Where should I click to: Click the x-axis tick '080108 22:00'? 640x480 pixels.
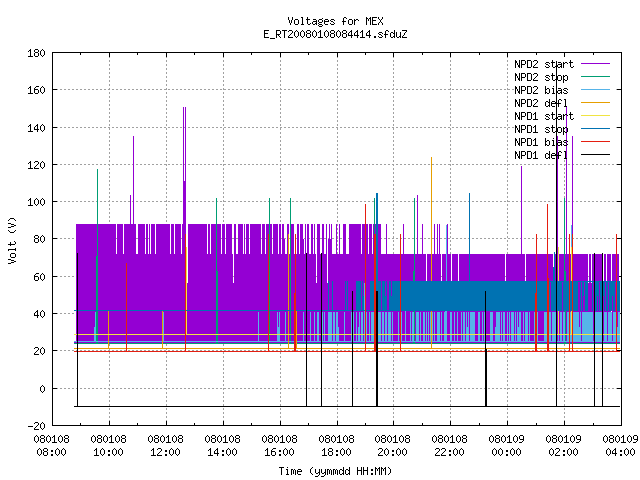click(x=449, y=446)
